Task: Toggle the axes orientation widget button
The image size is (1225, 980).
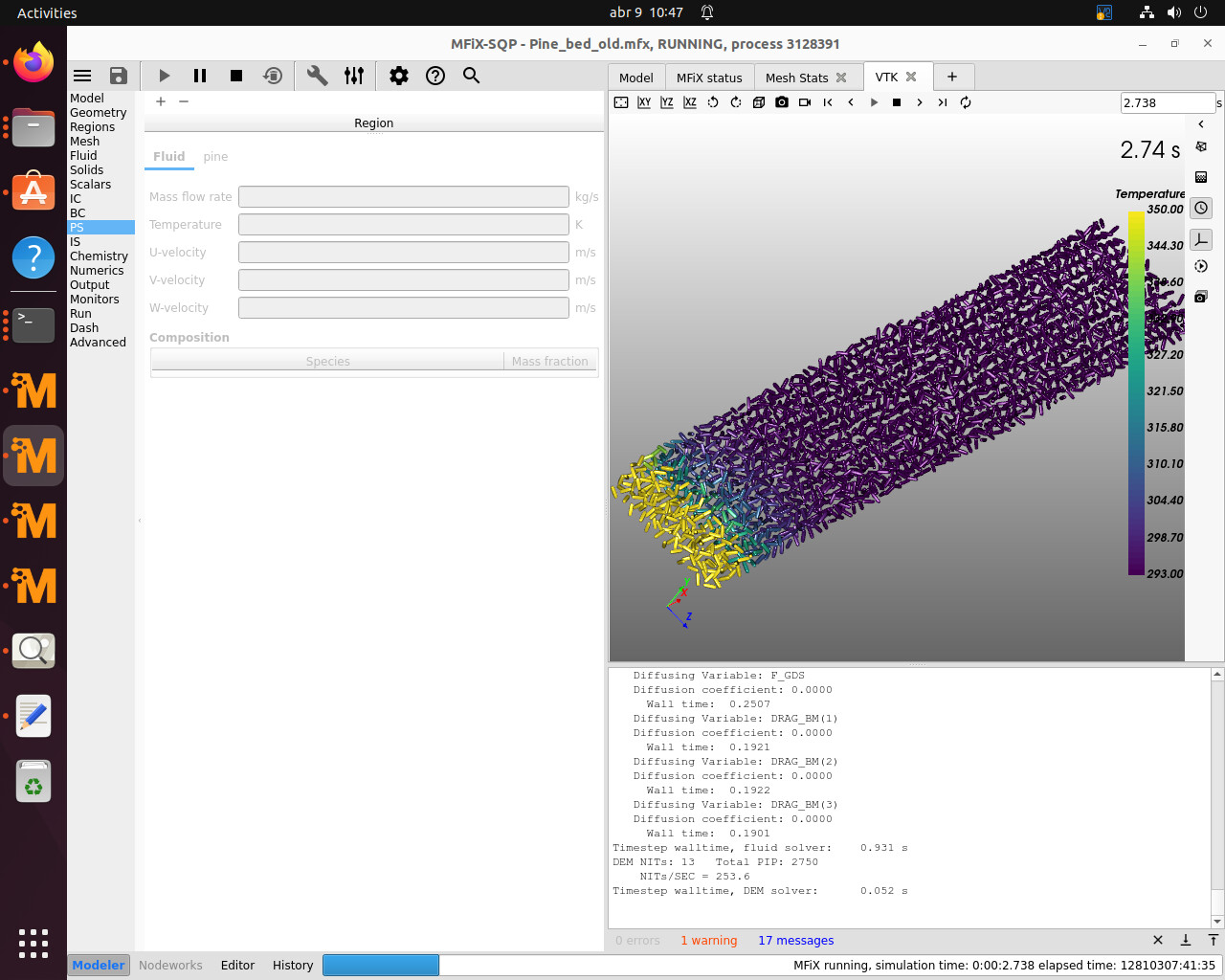Action: [1201, 239]
